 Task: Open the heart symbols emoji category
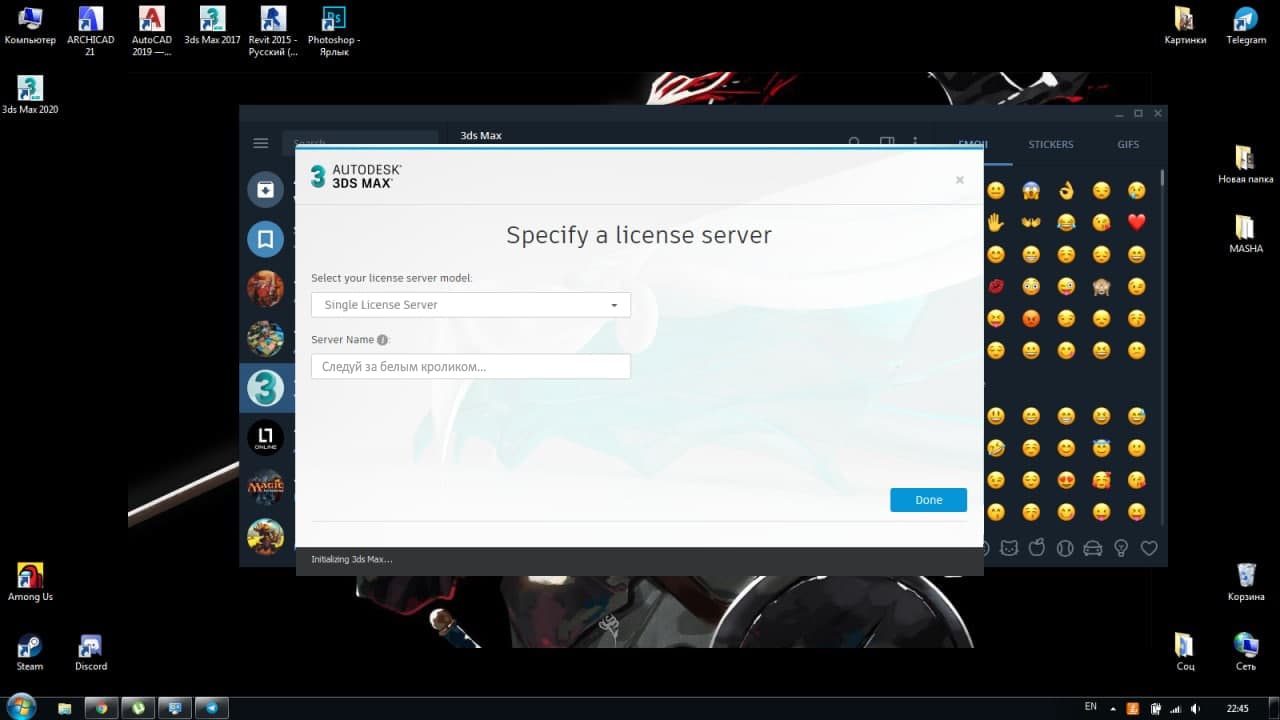1149,548
